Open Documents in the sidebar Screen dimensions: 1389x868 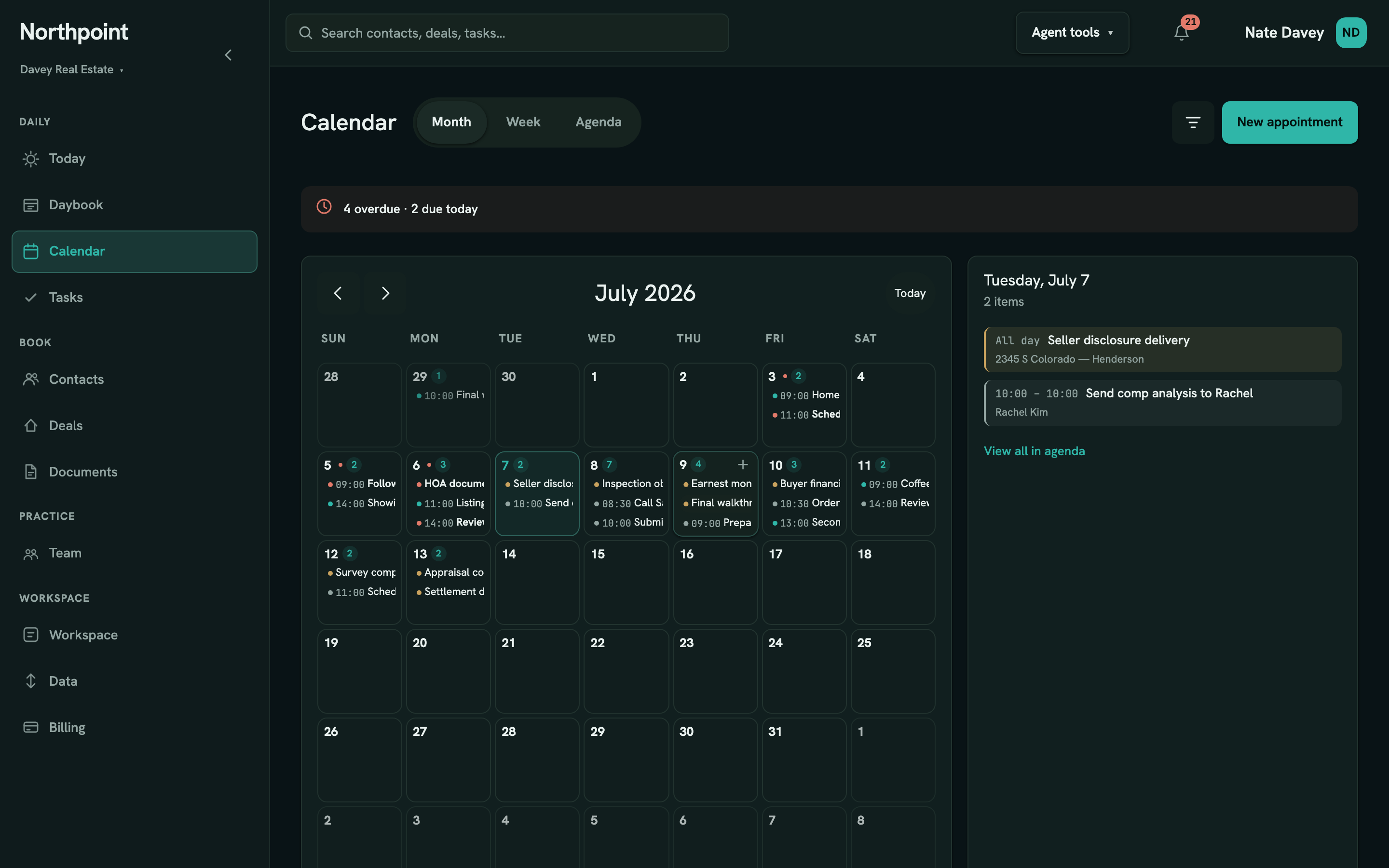[x=134, y=472]
